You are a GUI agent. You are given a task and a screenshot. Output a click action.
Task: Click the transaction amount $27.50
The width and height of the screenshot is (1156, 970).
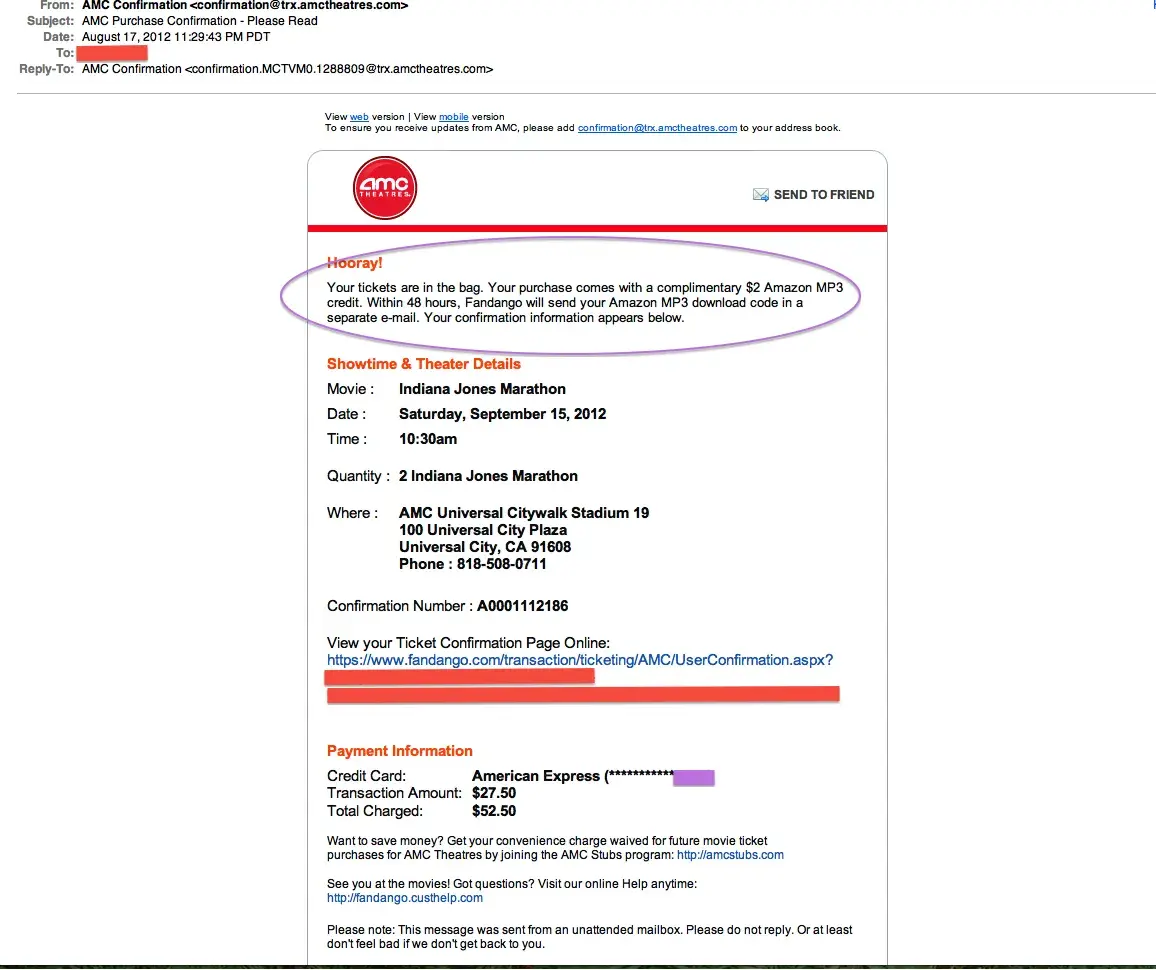pyautogui.click(x=493, y=792)
